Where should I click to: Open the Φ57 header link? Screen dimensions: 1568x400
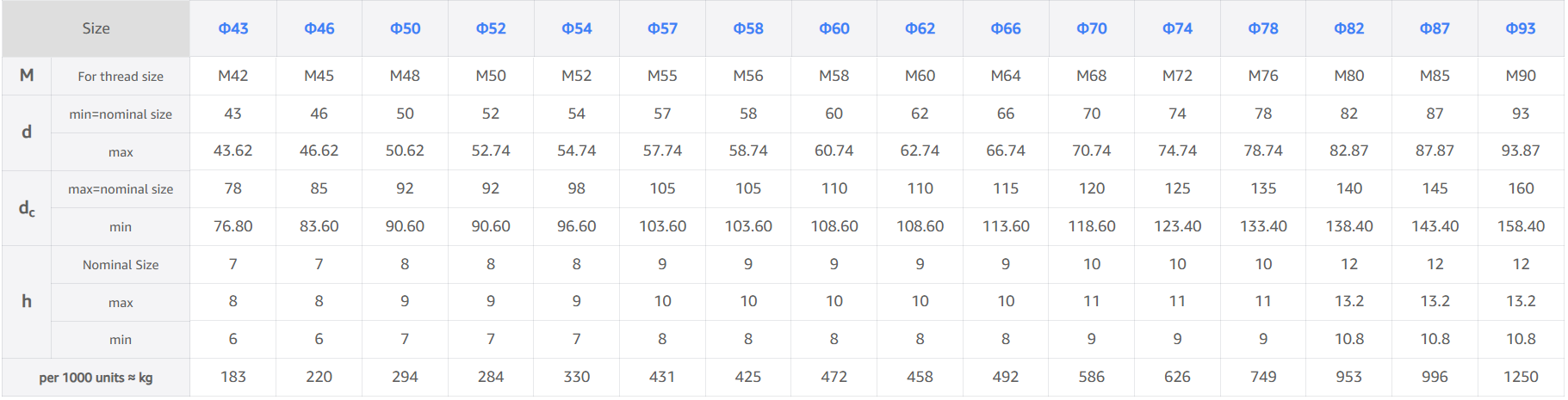coord(662,28)
